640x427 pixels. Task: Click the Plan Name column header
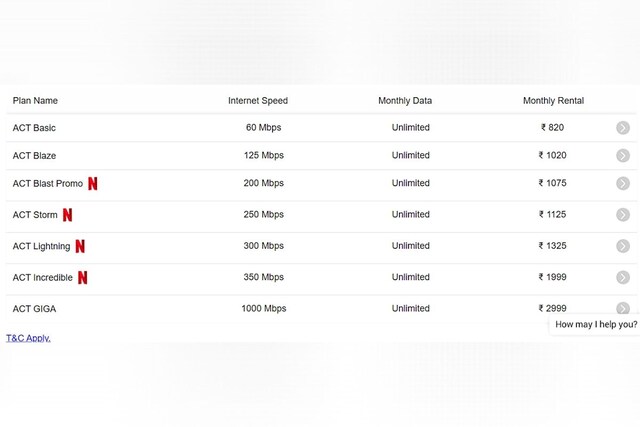coord(35,101)
